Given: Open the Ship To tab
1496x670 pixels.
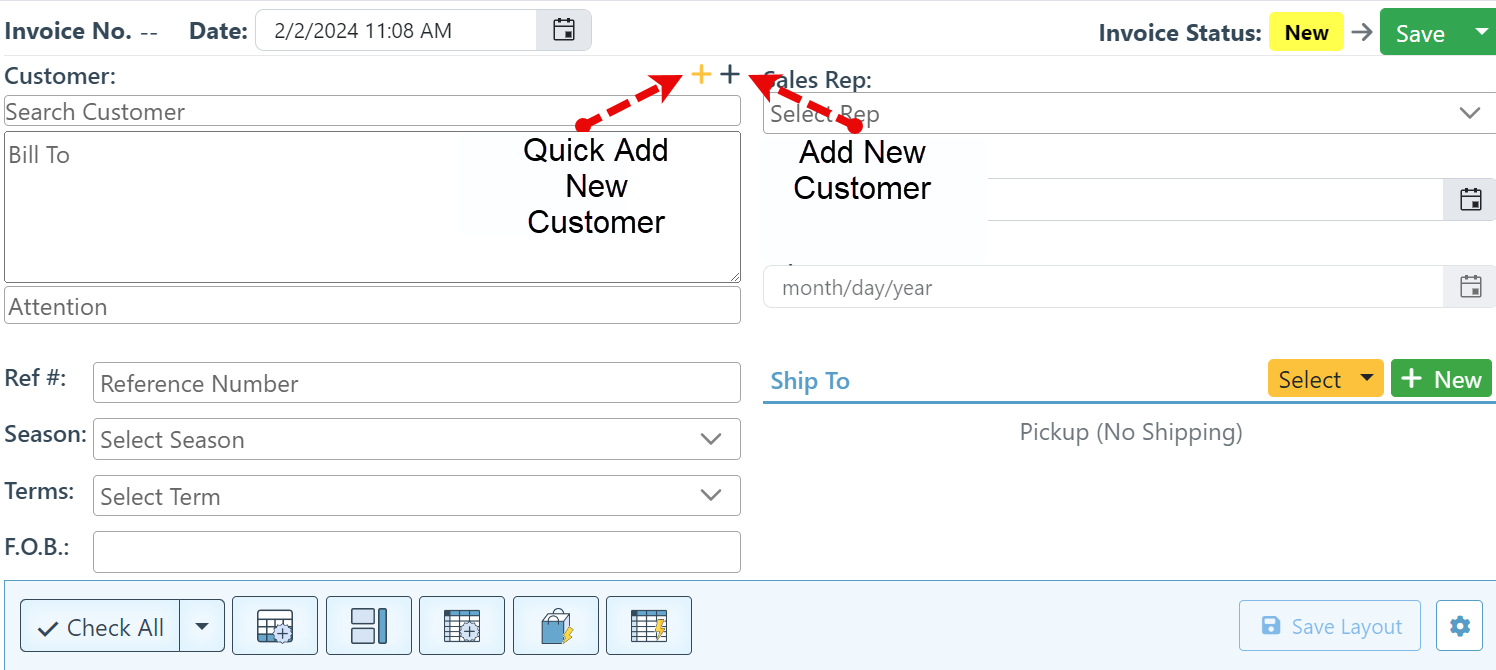Looking at the screenshot, I should click(x=810, y=381).
